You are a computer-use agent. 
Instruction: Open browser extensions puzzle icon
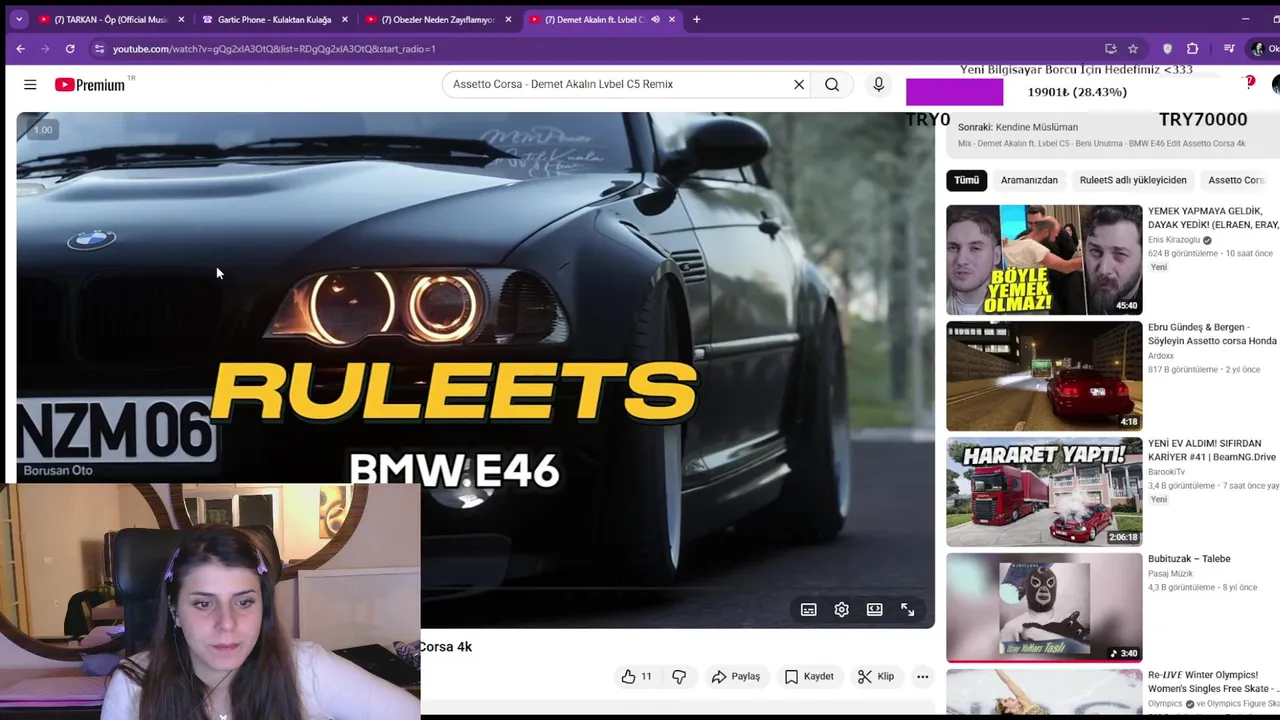(1193, 48)
